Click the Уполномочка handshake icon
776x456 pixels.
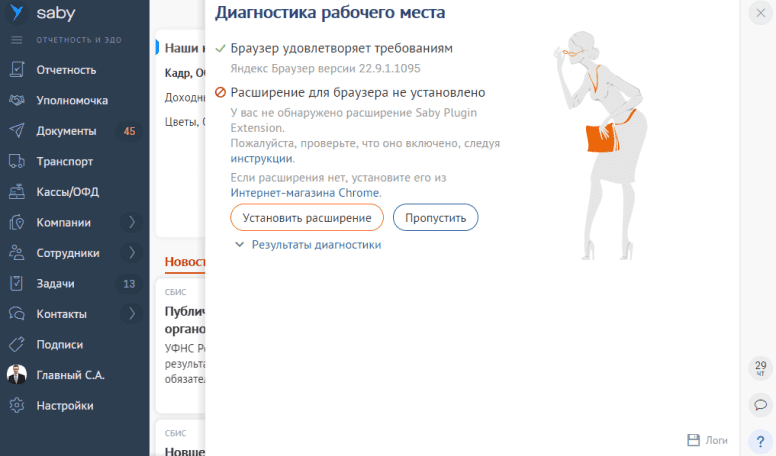17,101
